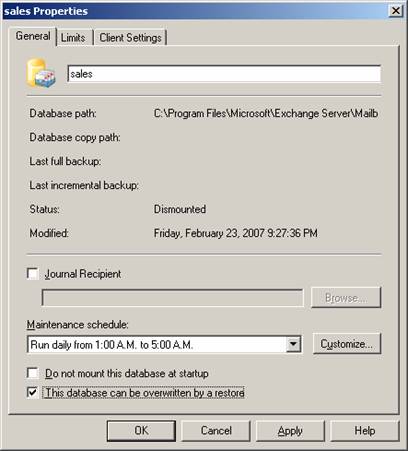Click the Browse button for journal recipient
Screen dimensions: 408x451
pos(346,297)
